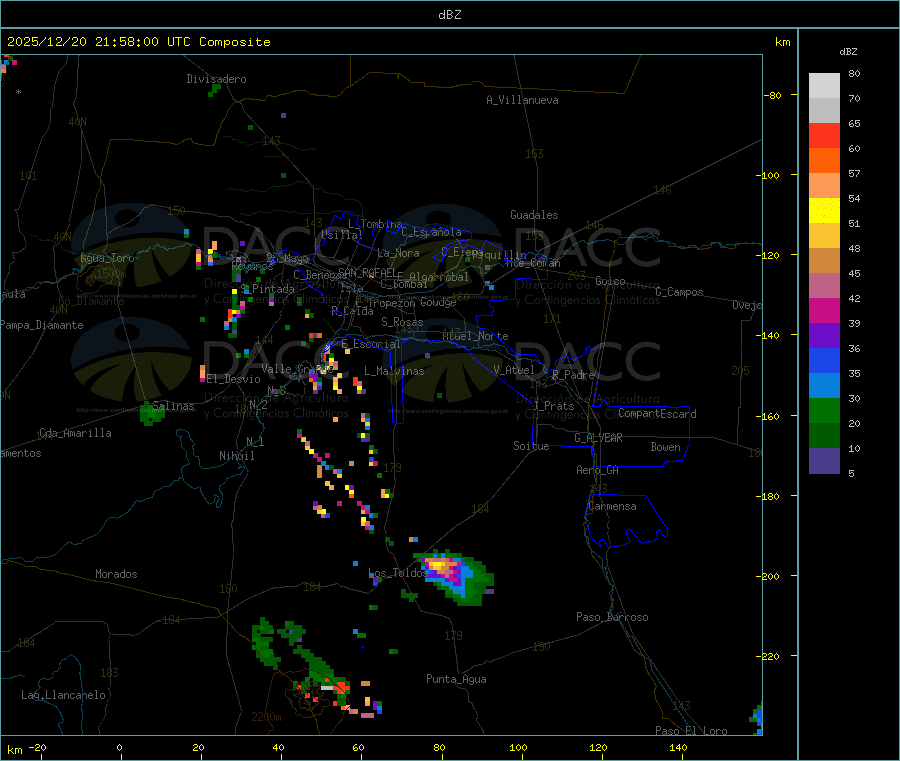Image resolution: width=900 pixels, height=761 pixels.
Task: Click the 'L_Tombina' map label
Action: (x=375, y=224)
